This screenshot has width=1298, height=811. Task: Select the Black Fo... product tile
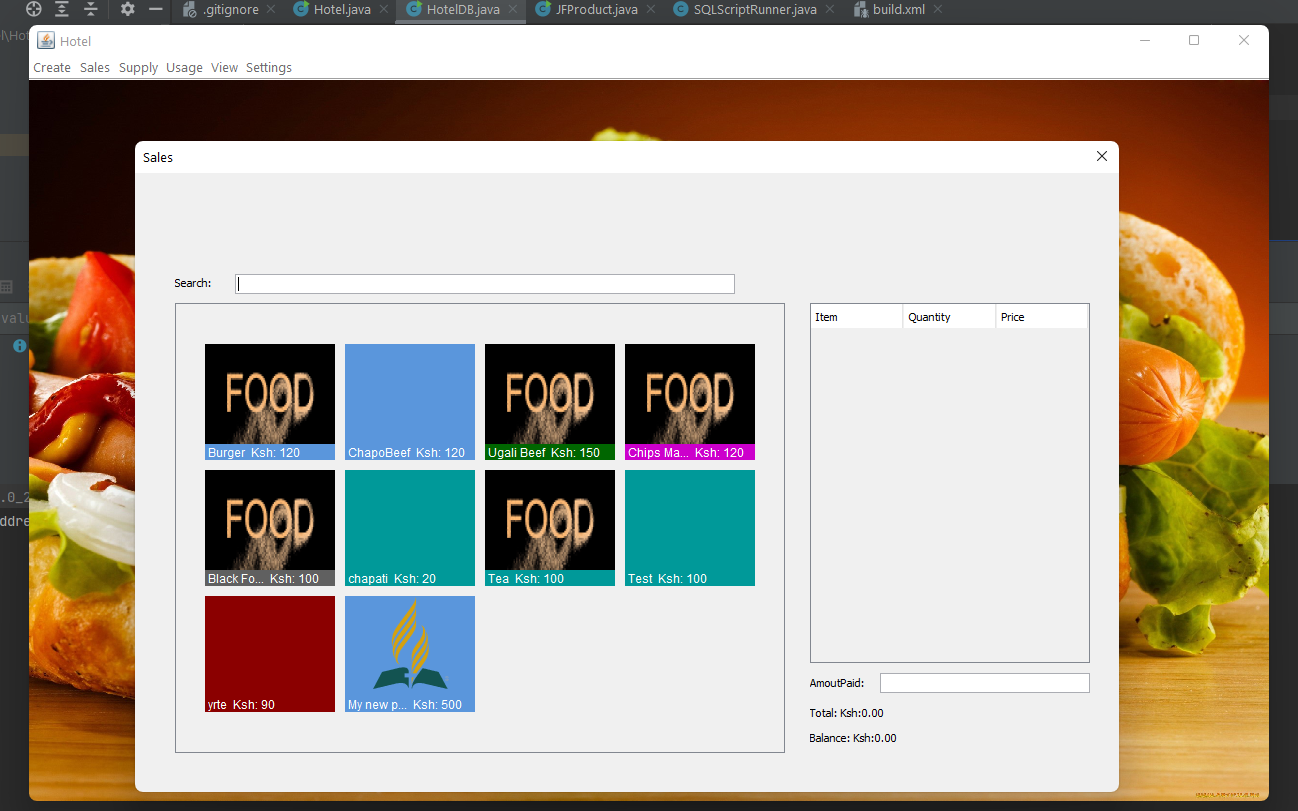point(270,528)
